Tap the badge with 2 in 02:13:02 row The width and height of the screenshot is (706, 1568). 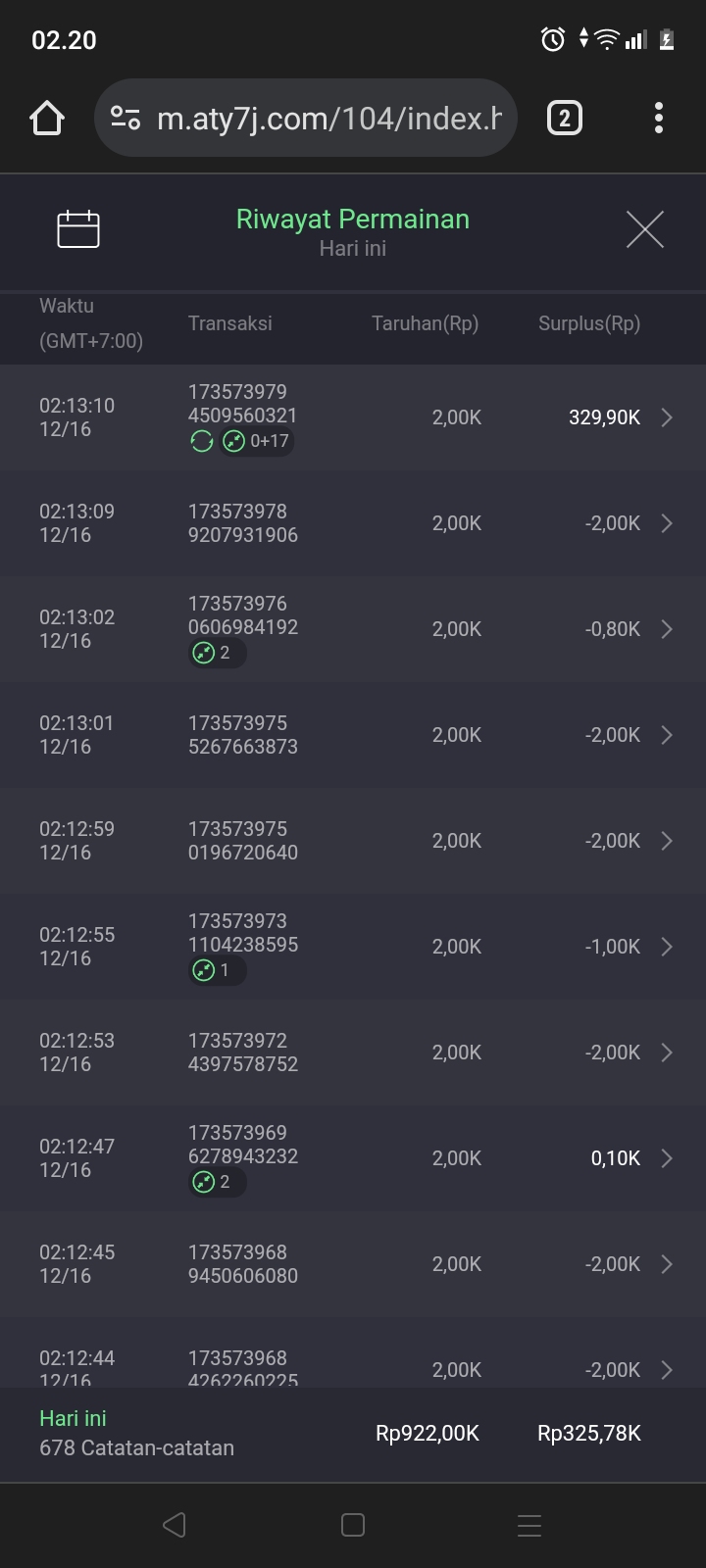click(216, 653)
